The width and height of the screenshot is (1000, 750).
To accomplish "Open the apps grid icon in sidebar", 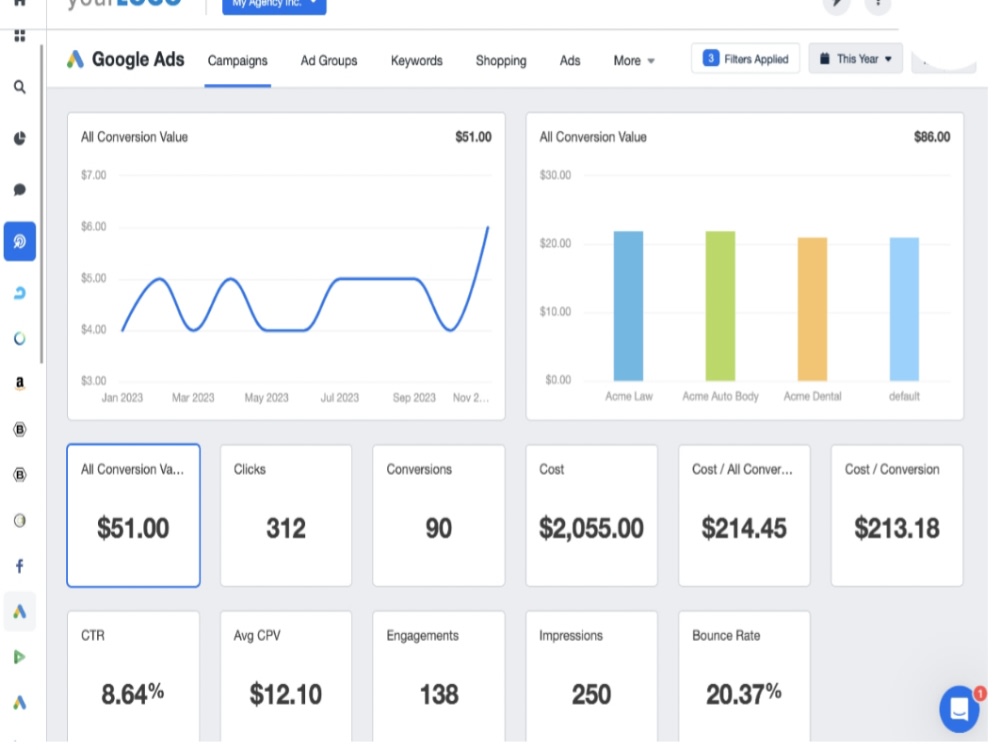I will coord(20,36).
